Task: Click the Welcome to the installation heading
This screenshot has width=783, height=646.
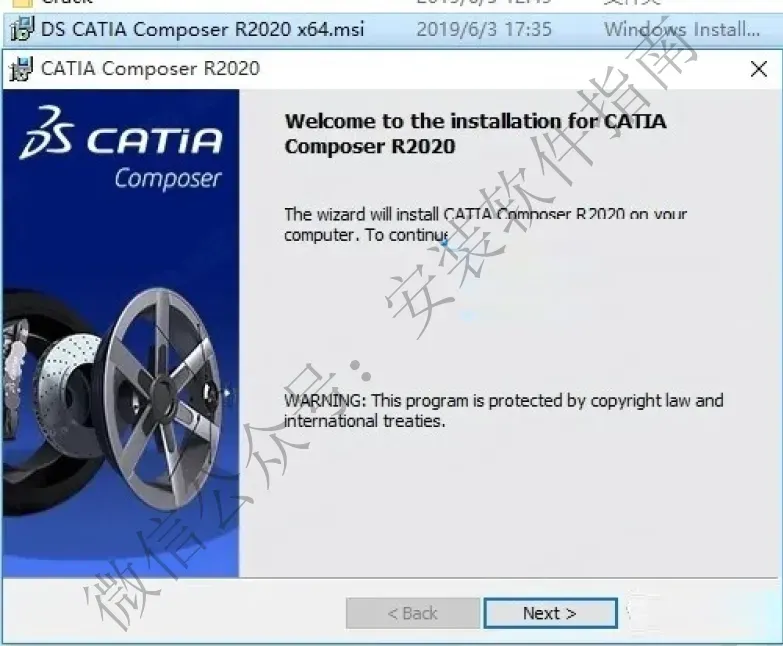Action: (x=475, y=133)
